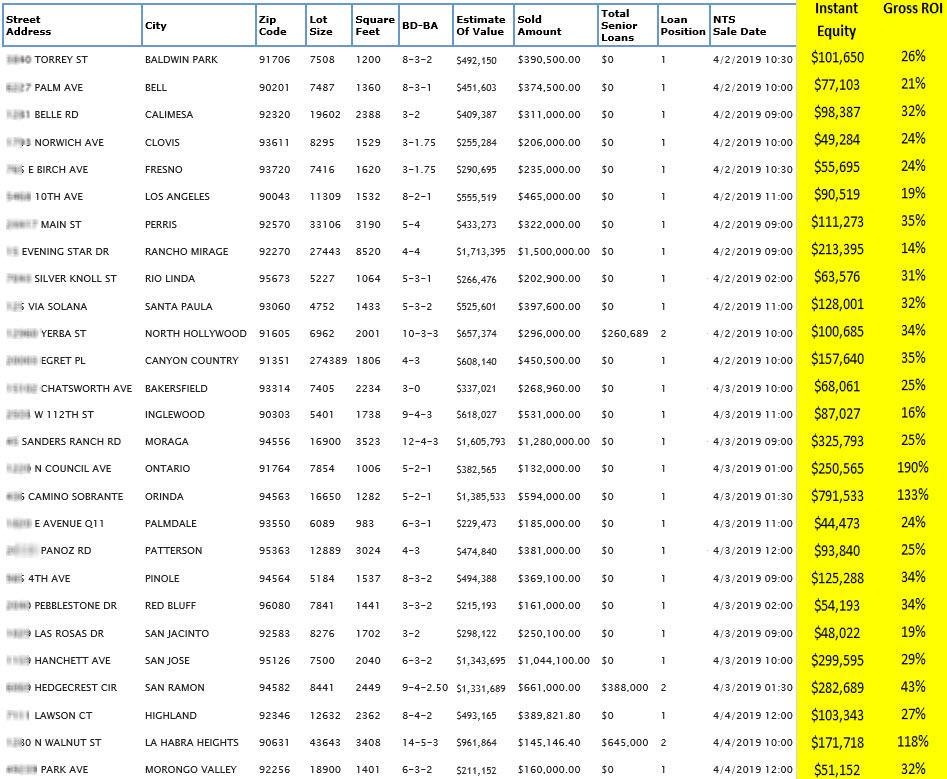Click the LA HABRA HEIGHTS city cell
The height and width of the screenshot is (779, 947).
click(x=191, y=743)
